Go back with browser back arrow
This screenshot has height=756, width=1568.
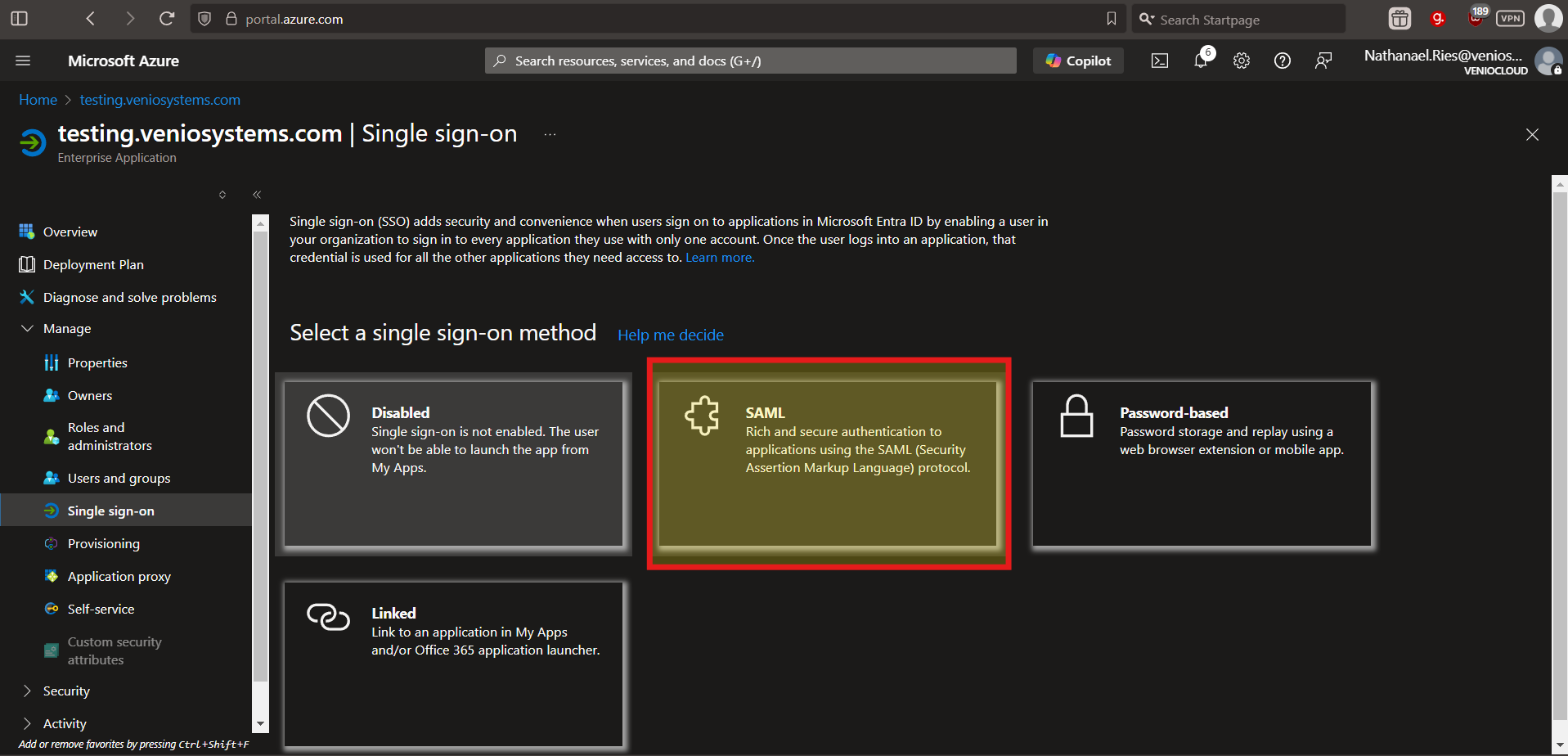(91, 19)
